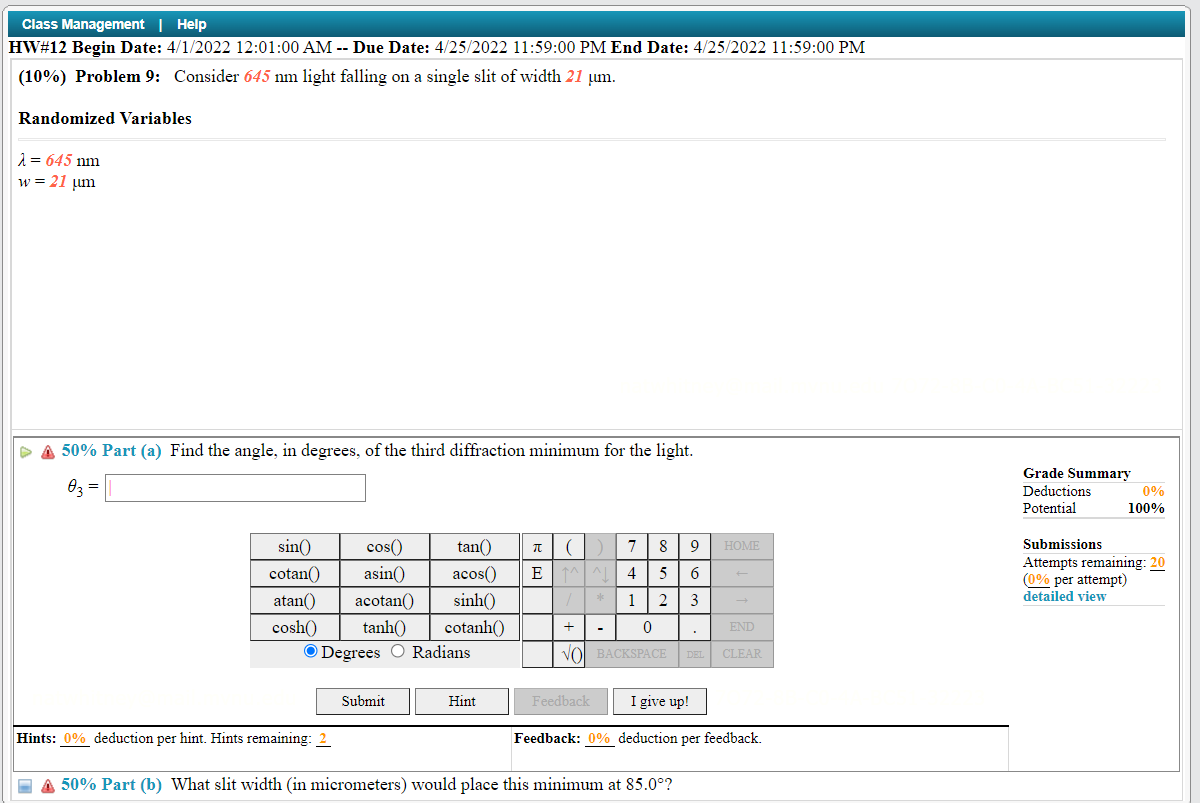The image size is (1200, 803).
Task: Click the tanh() key on the keypad
Action: click(x=384, y=627)
